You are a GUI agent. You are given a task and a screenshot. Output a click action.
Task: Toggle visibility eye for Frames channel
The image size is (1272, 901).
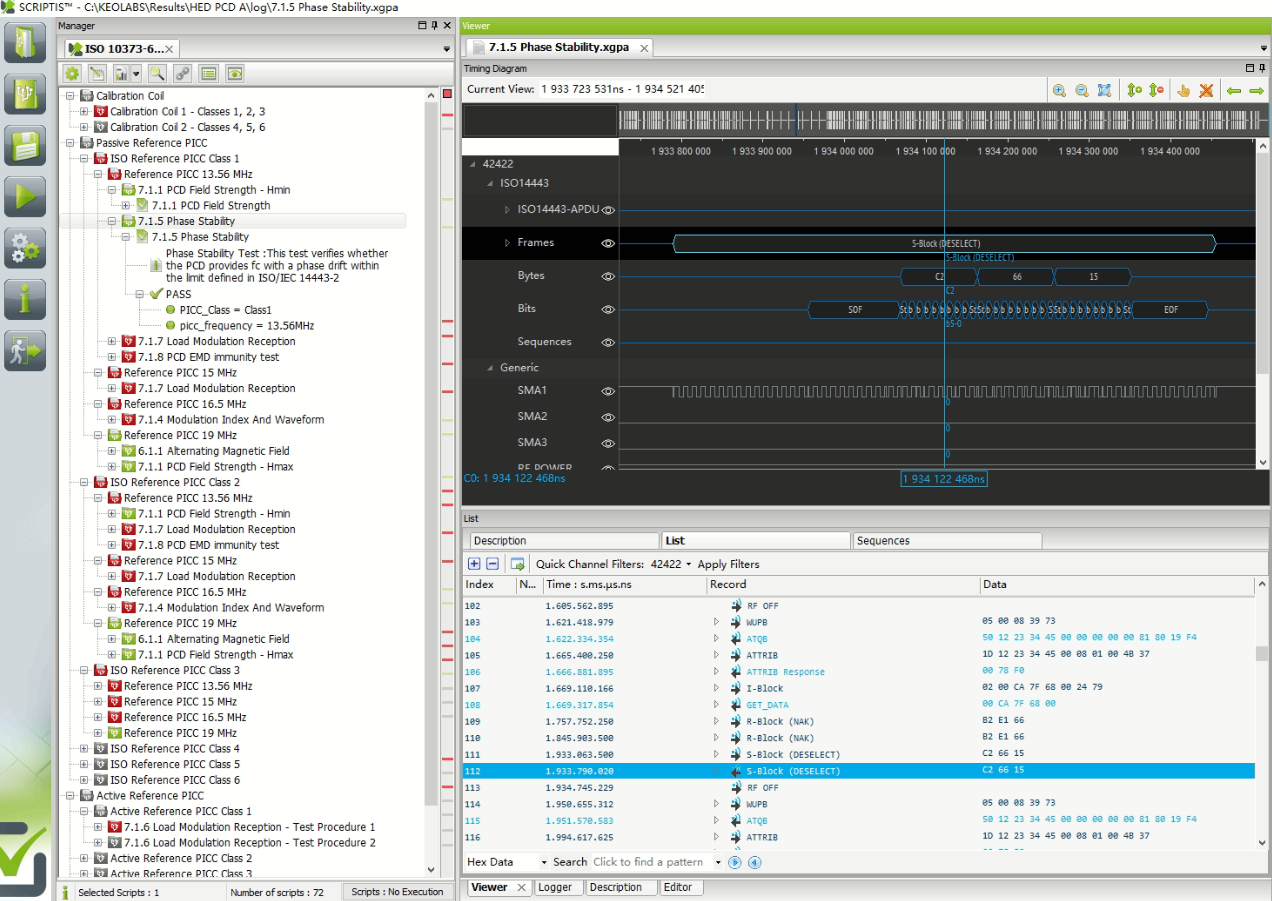pyautogui.click(x=607, y=243)
